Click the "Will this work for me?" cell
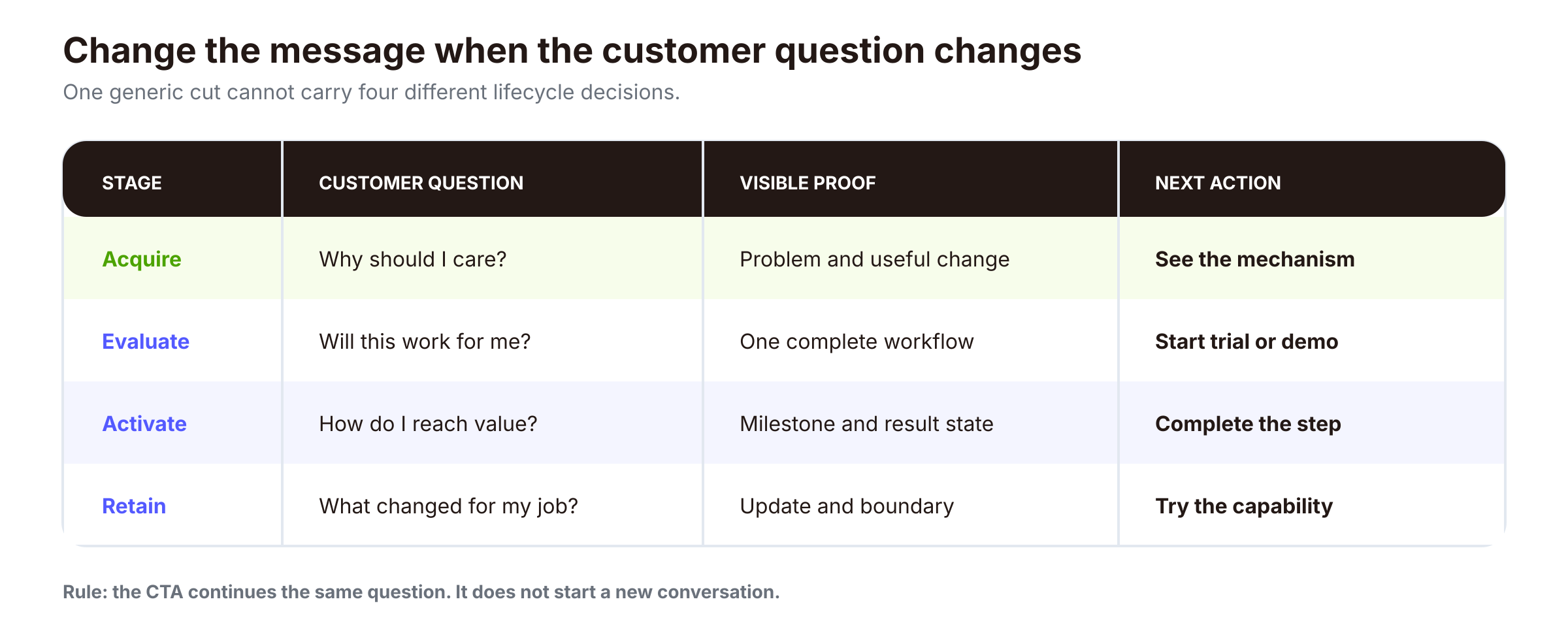Screen dimensions: 1568x627 pyautogui.click(x=425, y=342)
